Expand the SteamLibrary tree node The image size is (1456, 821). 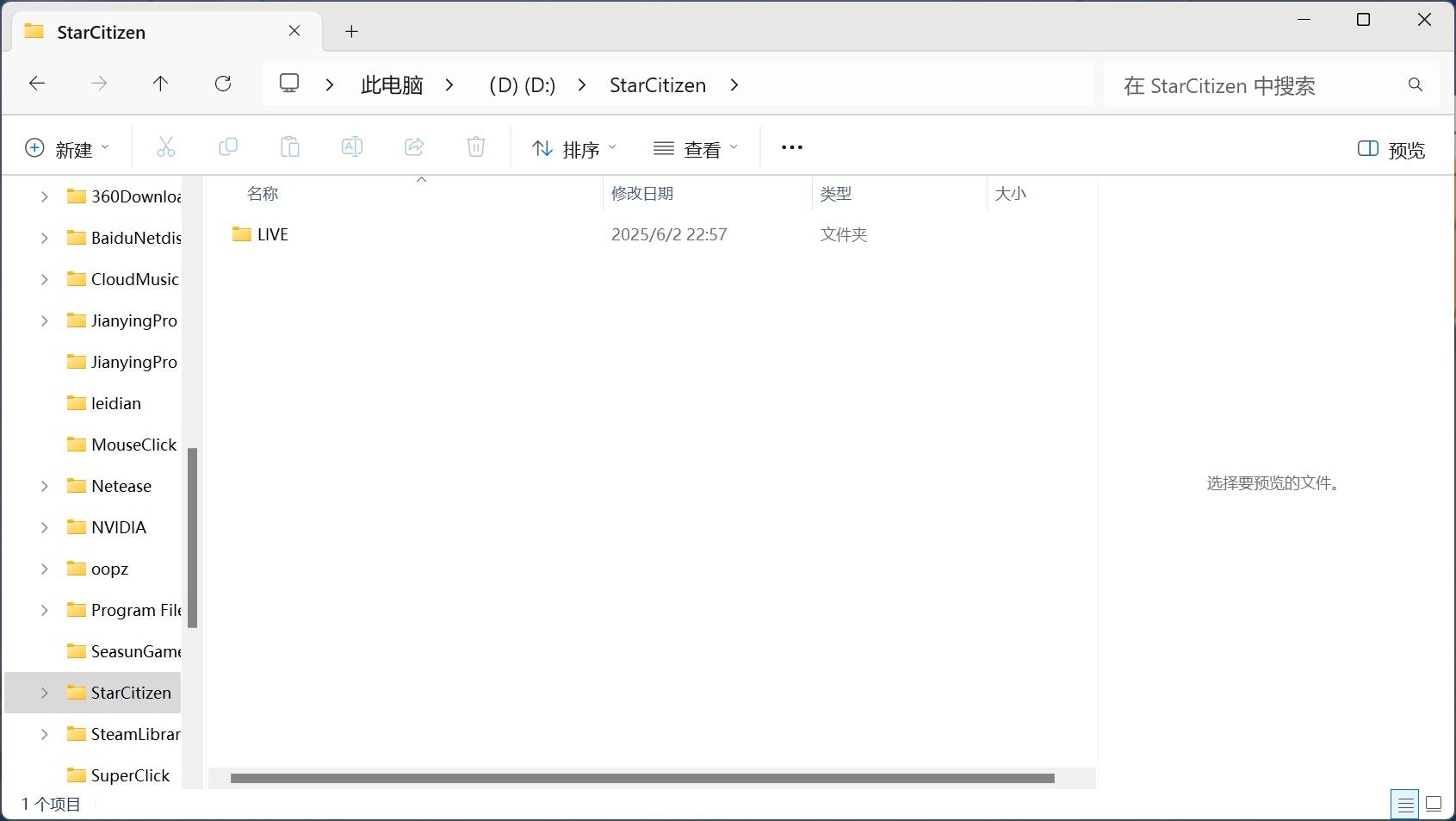[x=45, y=734]
